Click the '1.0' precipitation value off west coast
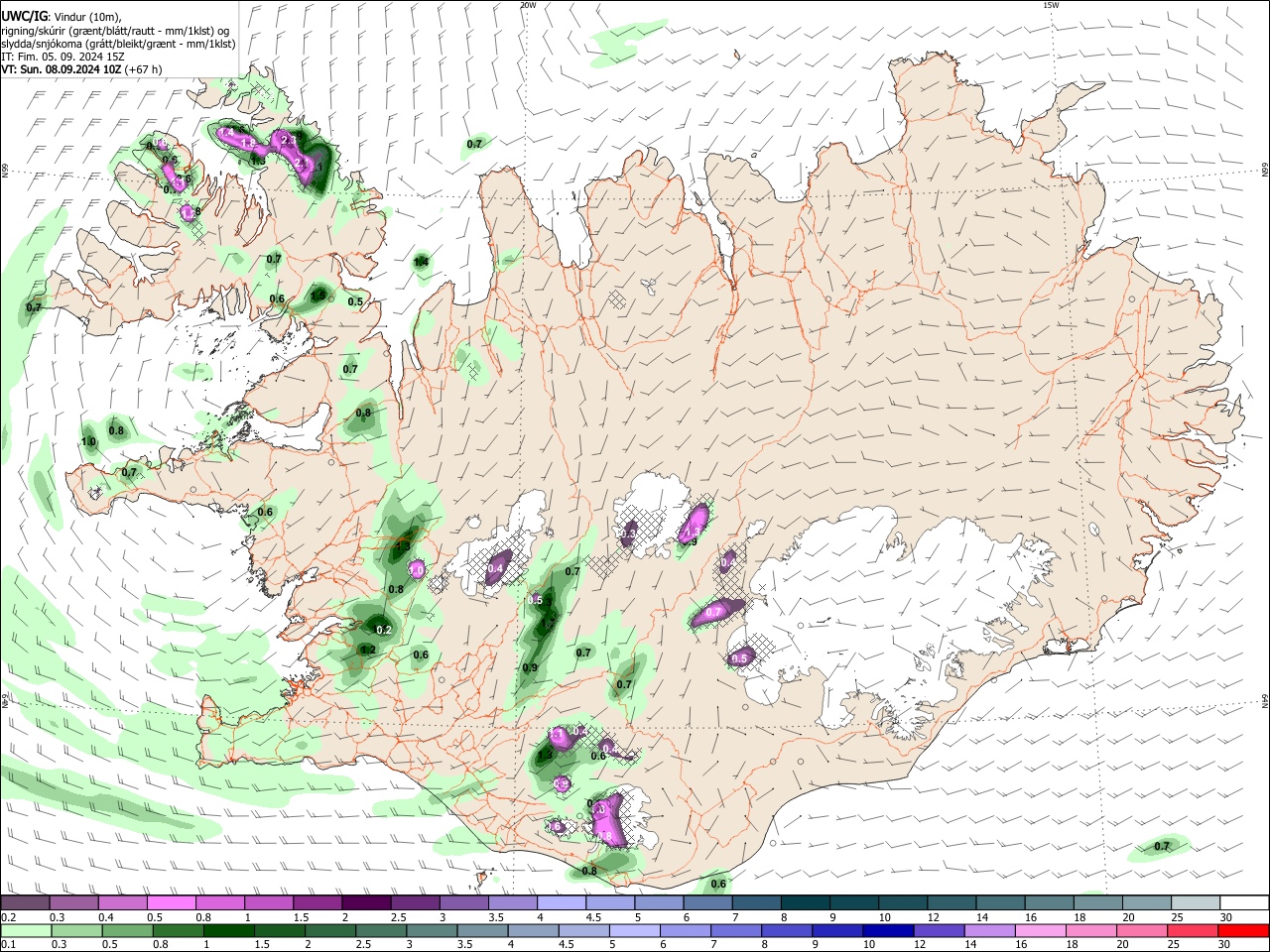 coord(88,441)
